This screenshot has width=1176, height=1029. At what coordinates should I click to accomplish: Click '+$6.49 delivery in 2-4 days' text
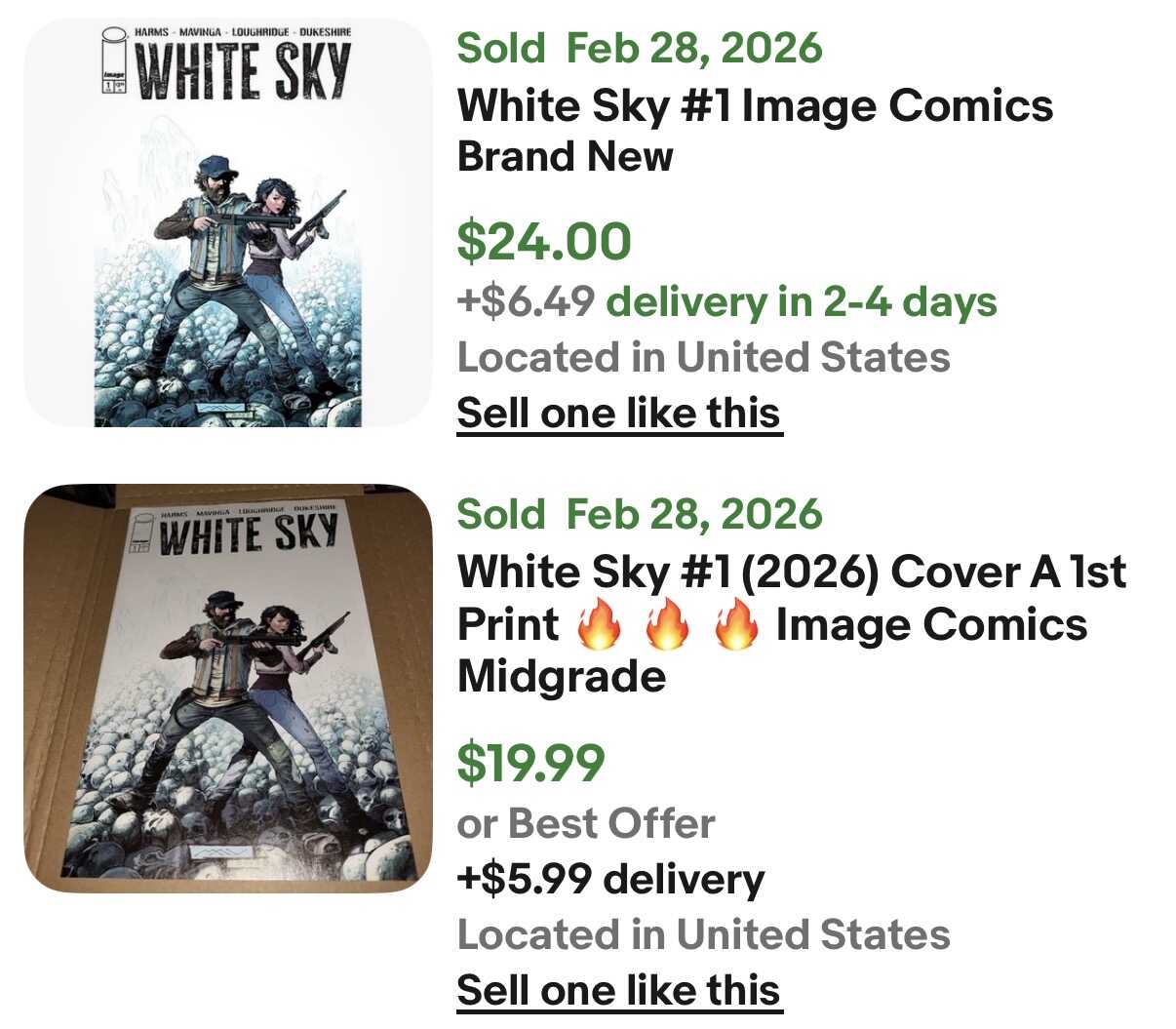tap(726, 302)
